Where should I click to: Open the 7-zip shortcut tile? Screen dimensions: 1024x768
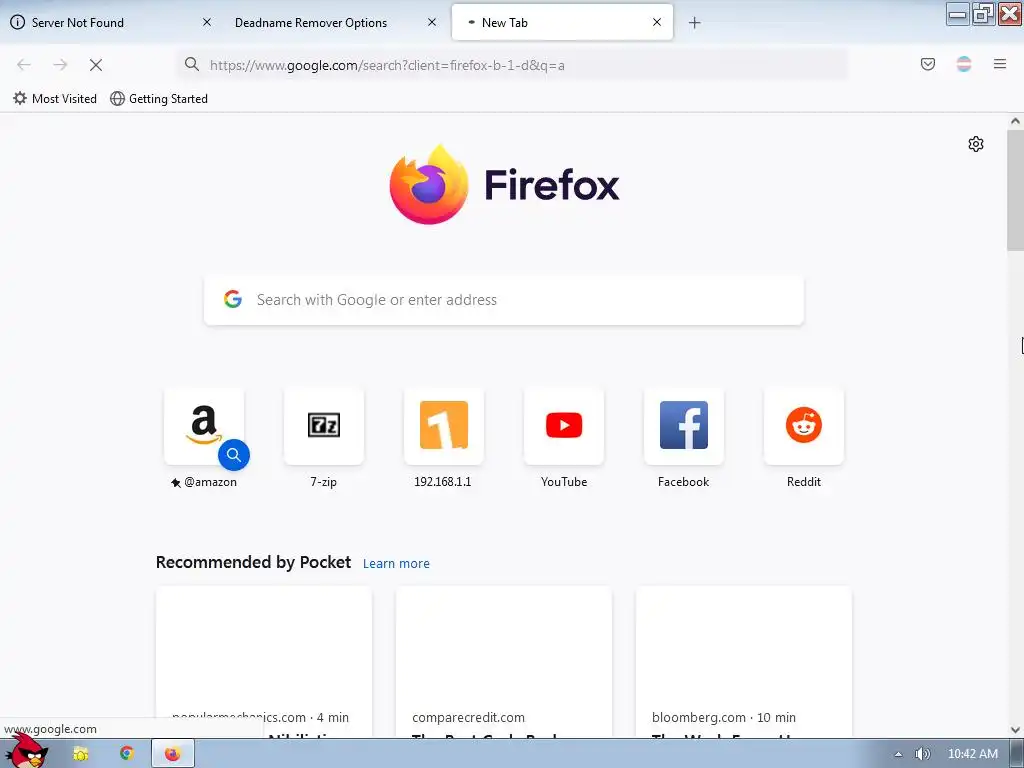coord(324,426)
